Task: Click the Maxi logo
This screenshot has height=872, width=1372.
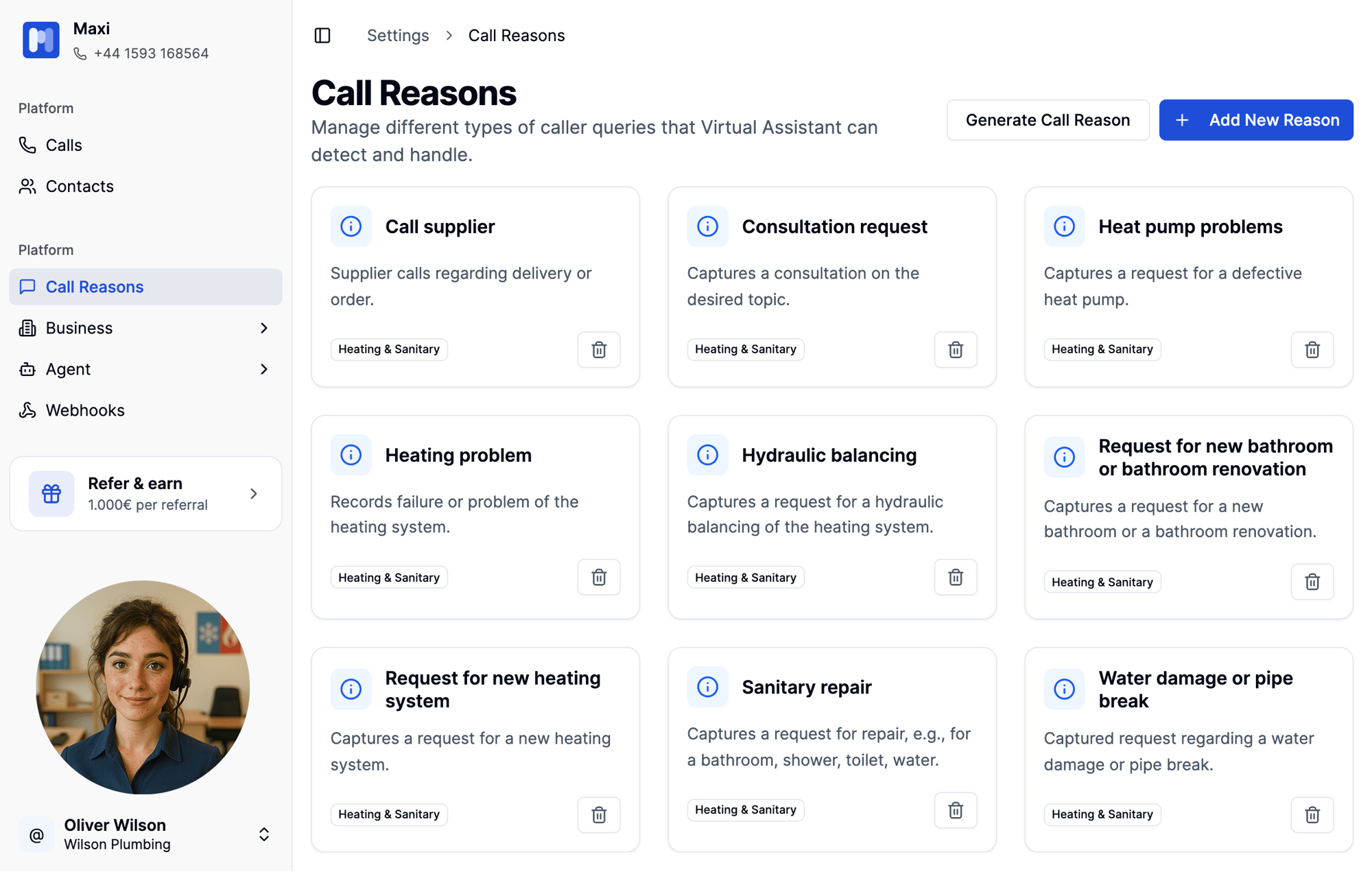Action: (x=40, y=40)
